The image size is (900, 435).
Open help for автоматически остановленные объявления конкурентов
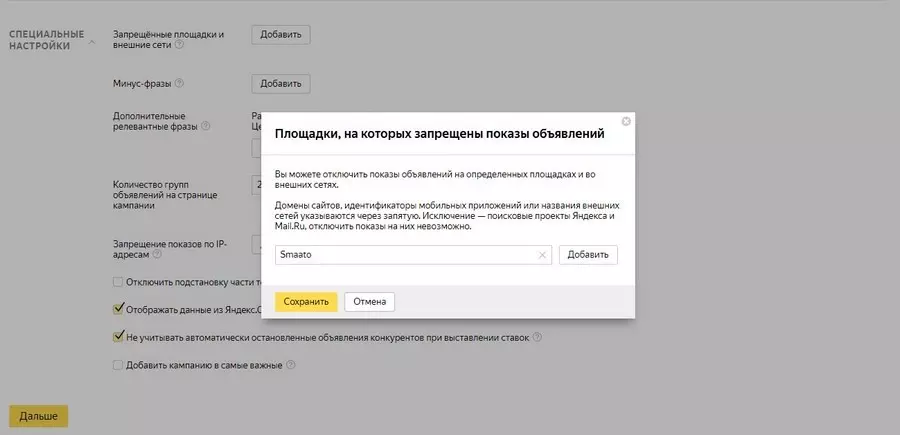click(x=537, y=337)
